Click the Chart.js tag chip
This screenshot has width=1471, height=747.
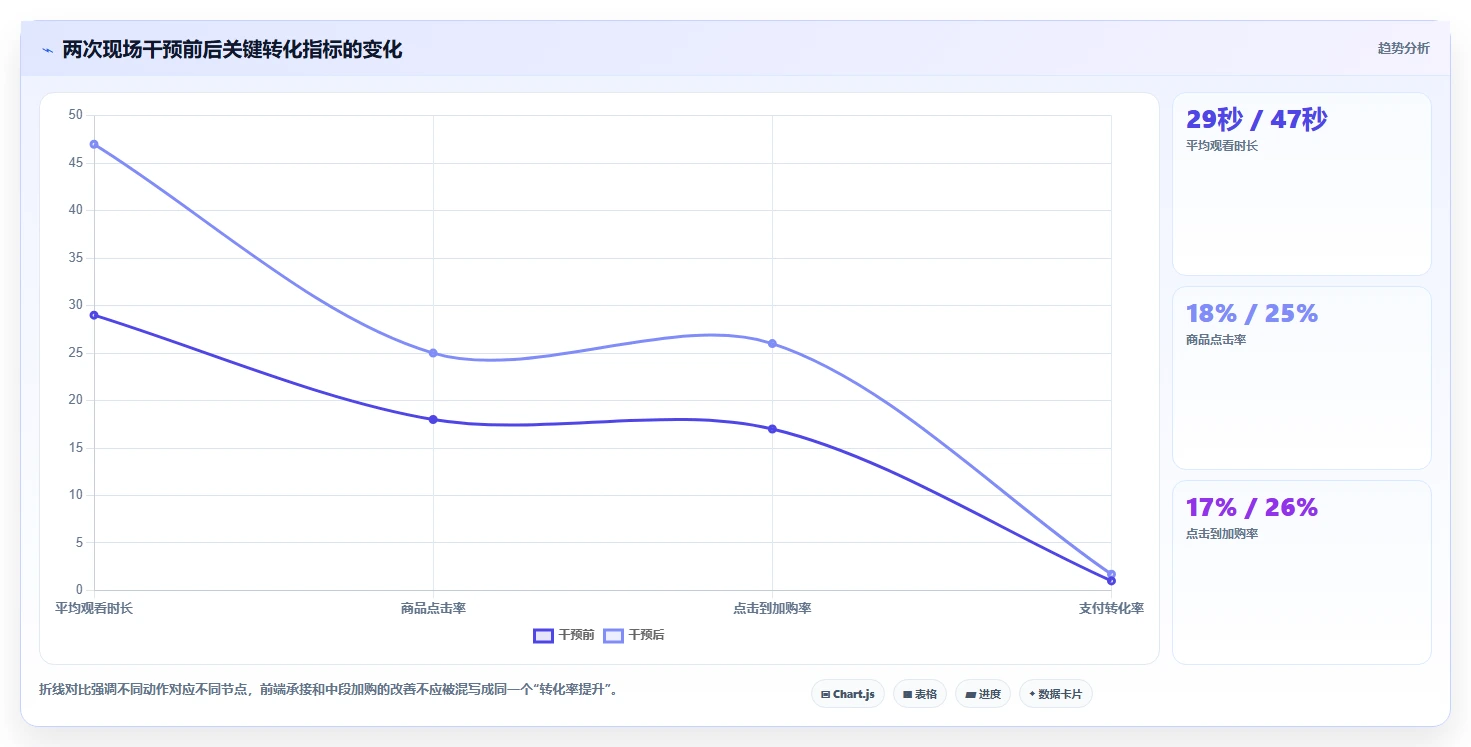(x=848, y=694)
